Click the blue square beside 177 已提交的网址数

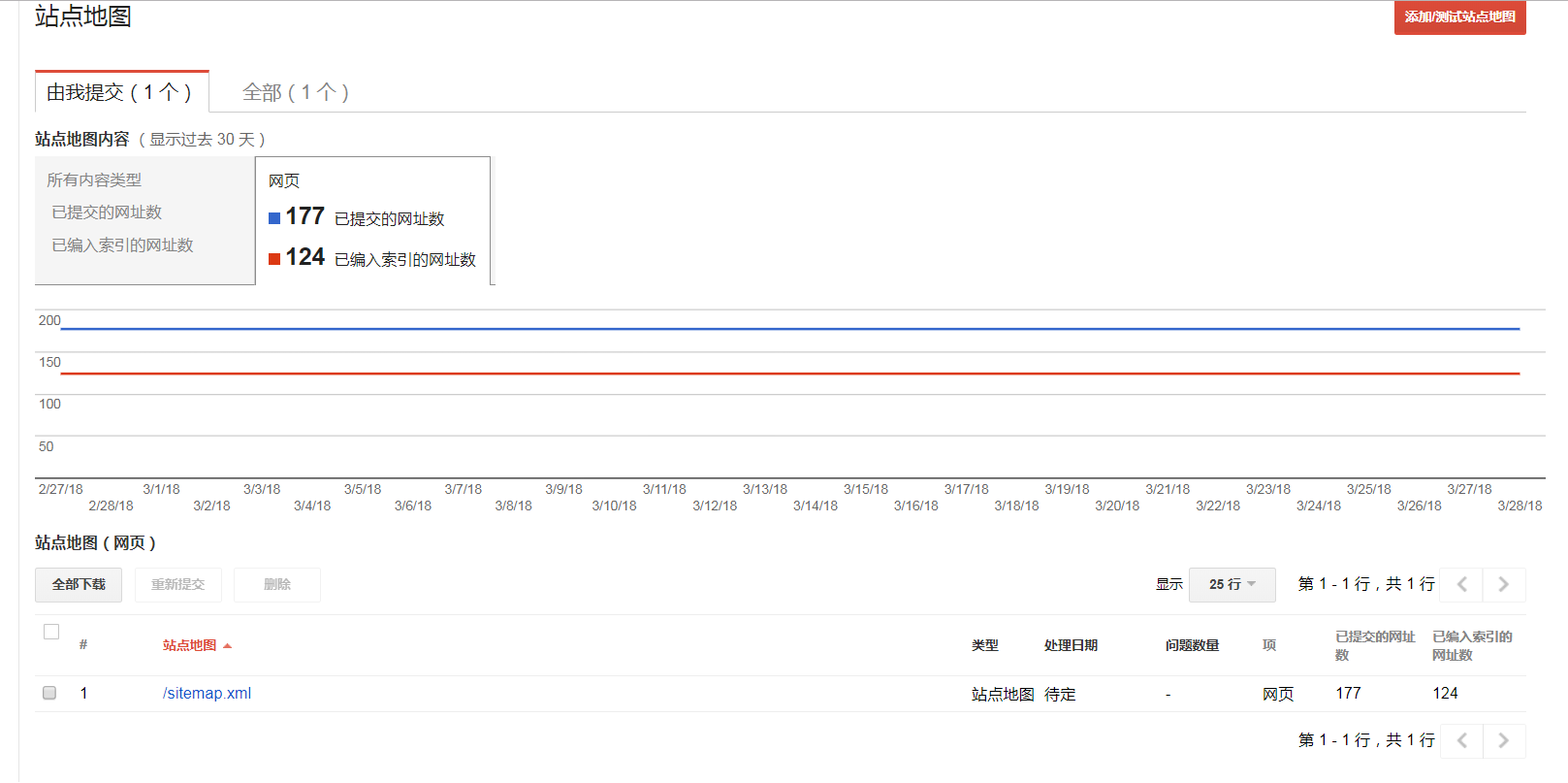(274, 218)
